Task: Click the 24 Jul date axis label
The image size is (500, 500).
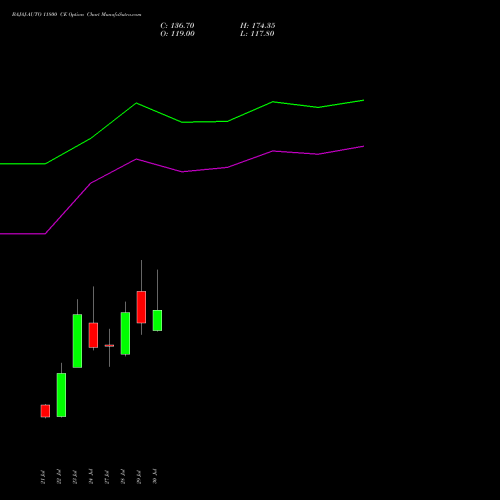Action: (x=91, y=477)
